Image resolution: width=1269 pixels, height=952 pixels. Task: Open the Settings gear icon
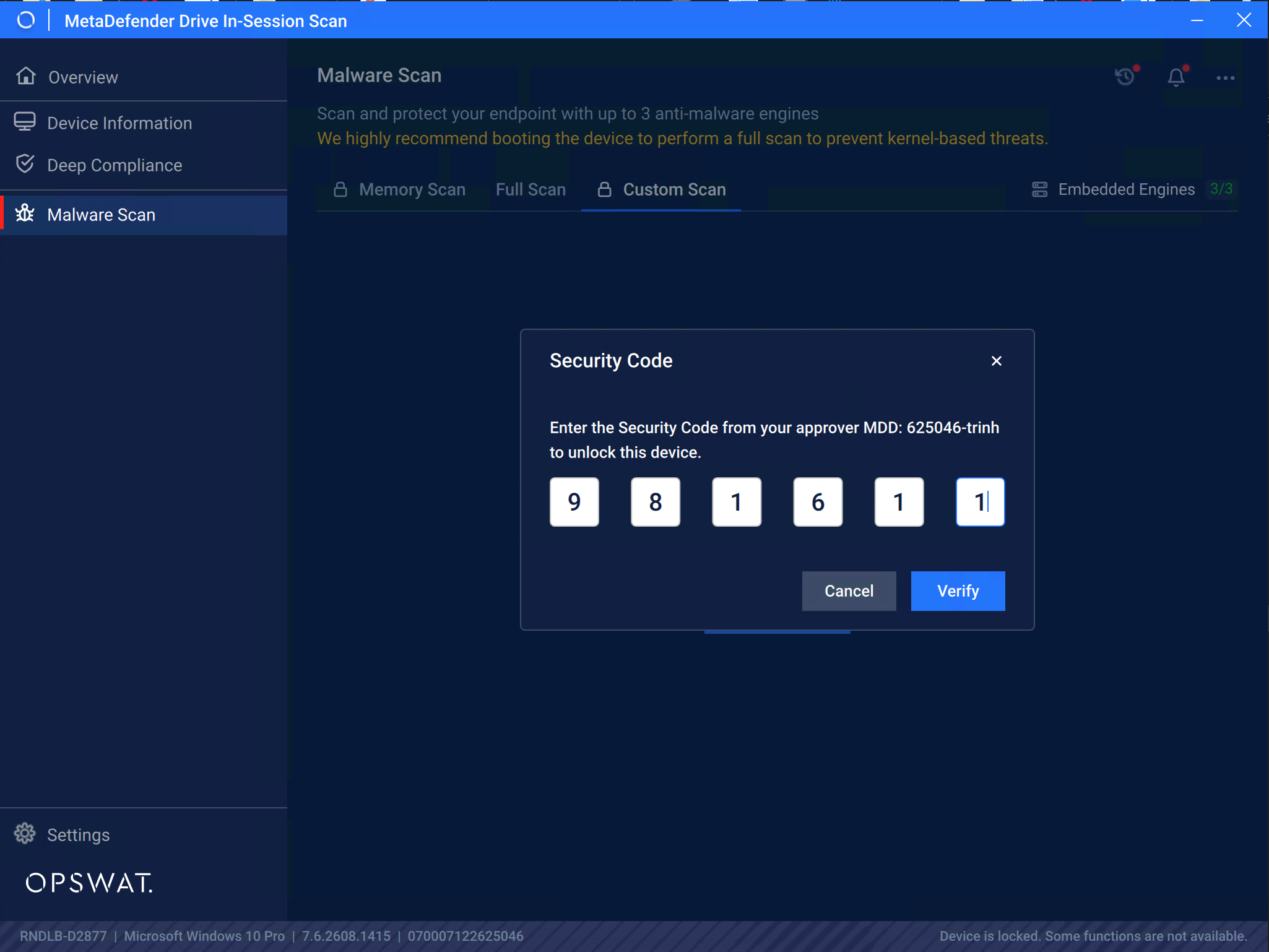[x=25, y=833]
